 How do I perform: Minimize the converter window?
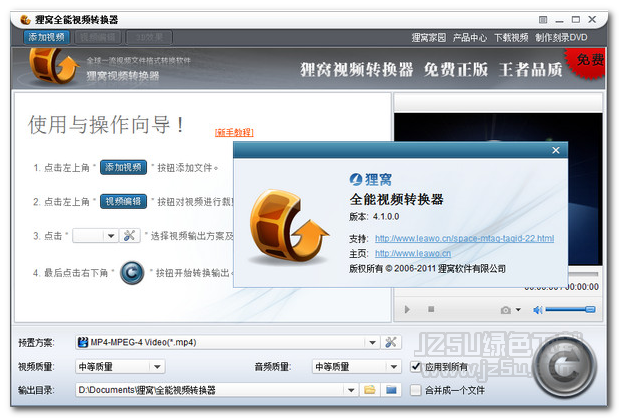tap(559, 20)
